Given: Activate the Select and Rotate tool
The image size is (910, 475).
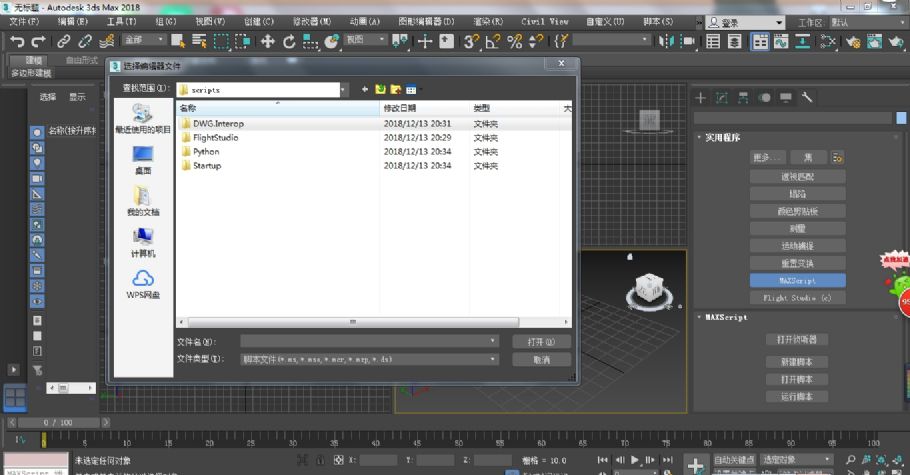Looking at the screenshot, I should coord(289,41).
